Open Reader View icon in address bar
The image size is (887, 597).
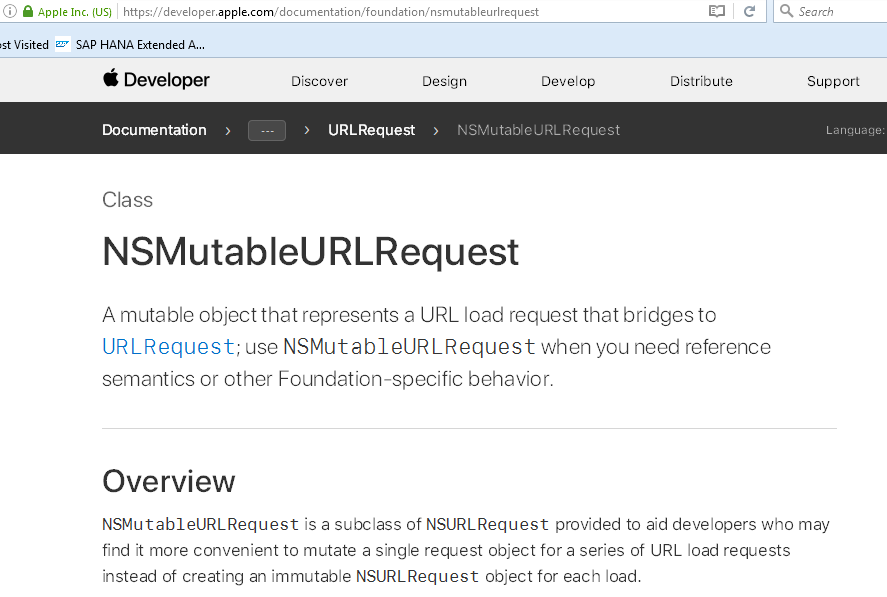[x=716, y=12]
